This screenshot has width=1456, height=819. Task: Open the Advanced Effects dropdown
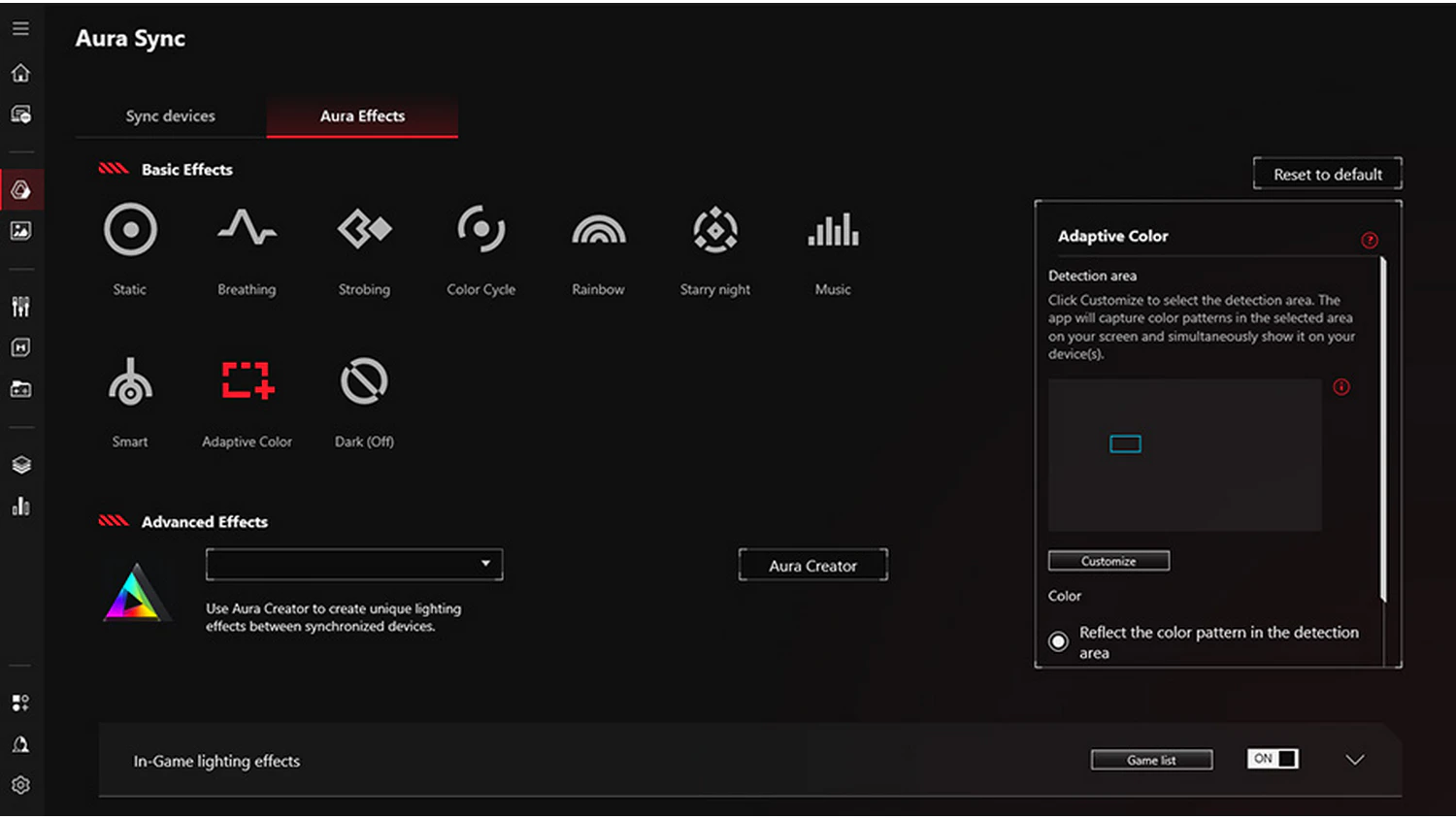[354, 564]
